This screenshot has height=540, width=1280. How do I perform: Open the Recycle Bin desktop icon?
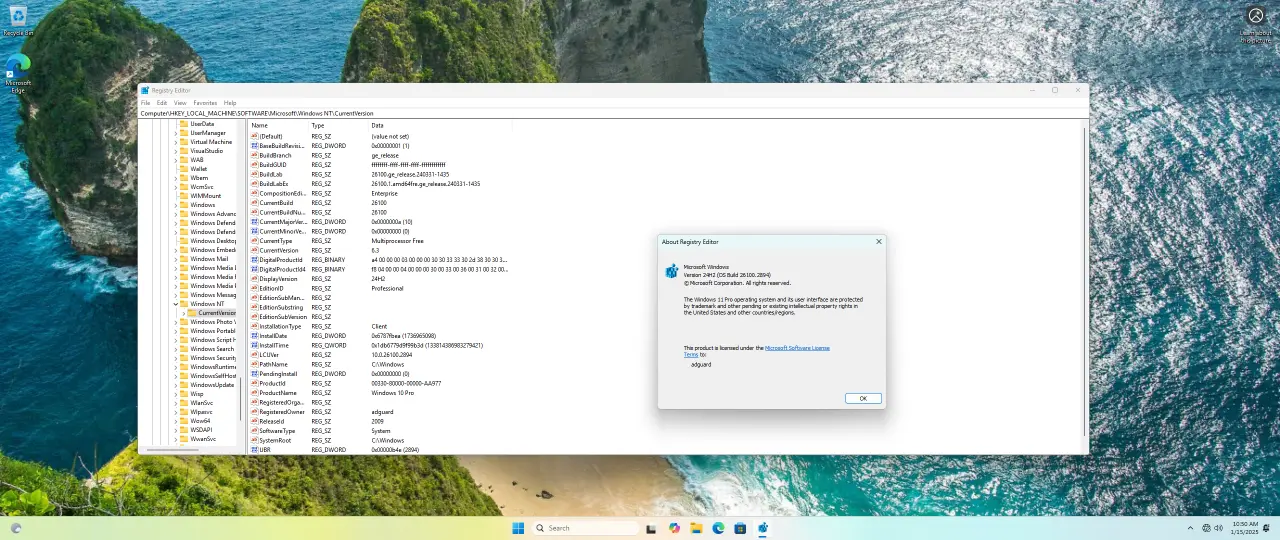18,20
